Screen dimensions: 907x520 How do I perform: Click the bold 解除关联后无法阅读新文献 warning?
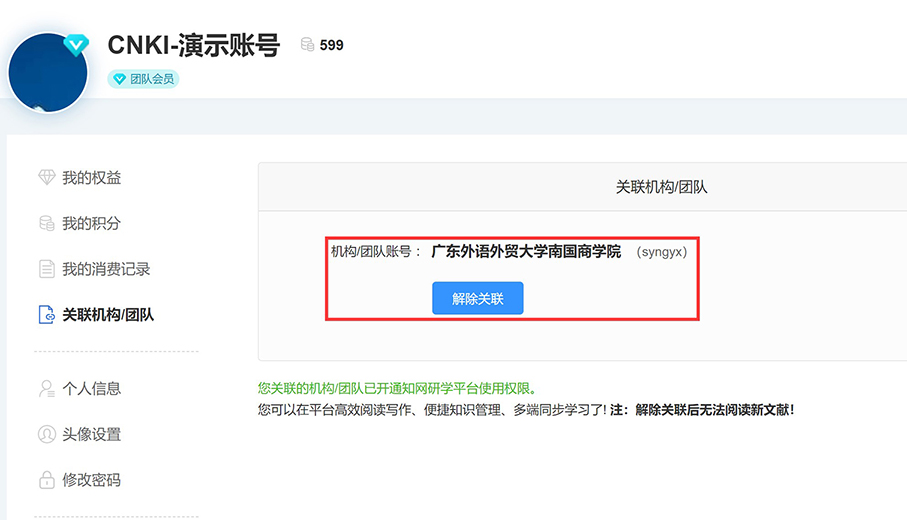pos(714,410)
